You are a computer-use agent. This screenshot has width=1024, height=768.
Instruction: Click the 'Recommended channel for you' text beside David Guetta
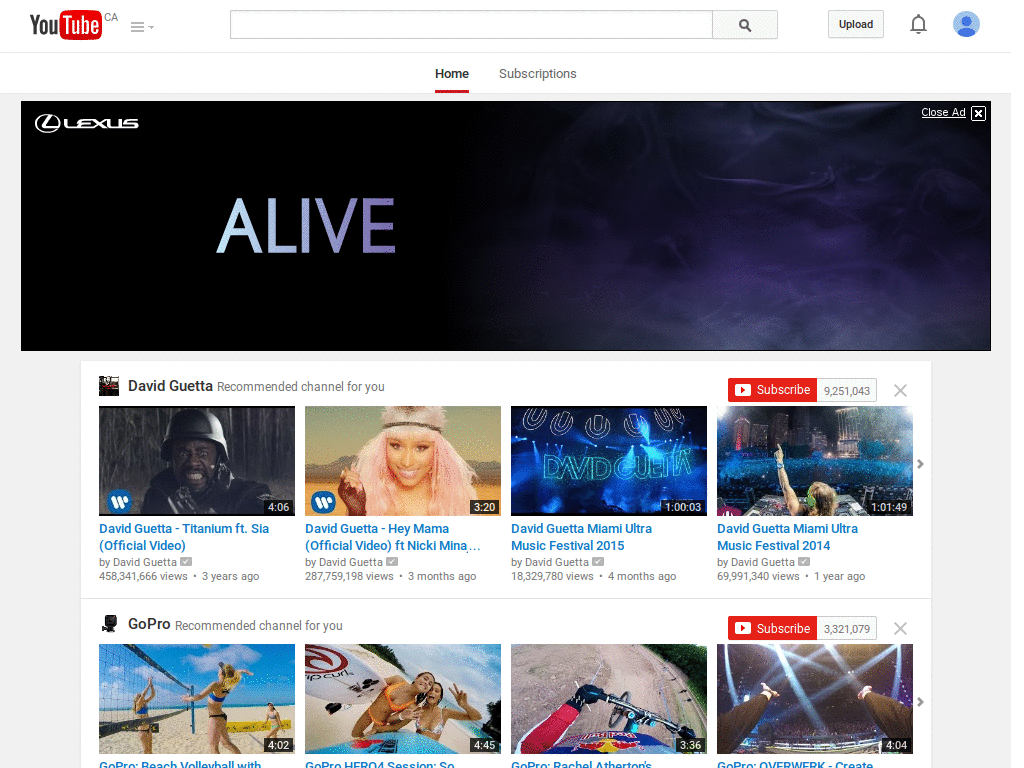point(300,387)
